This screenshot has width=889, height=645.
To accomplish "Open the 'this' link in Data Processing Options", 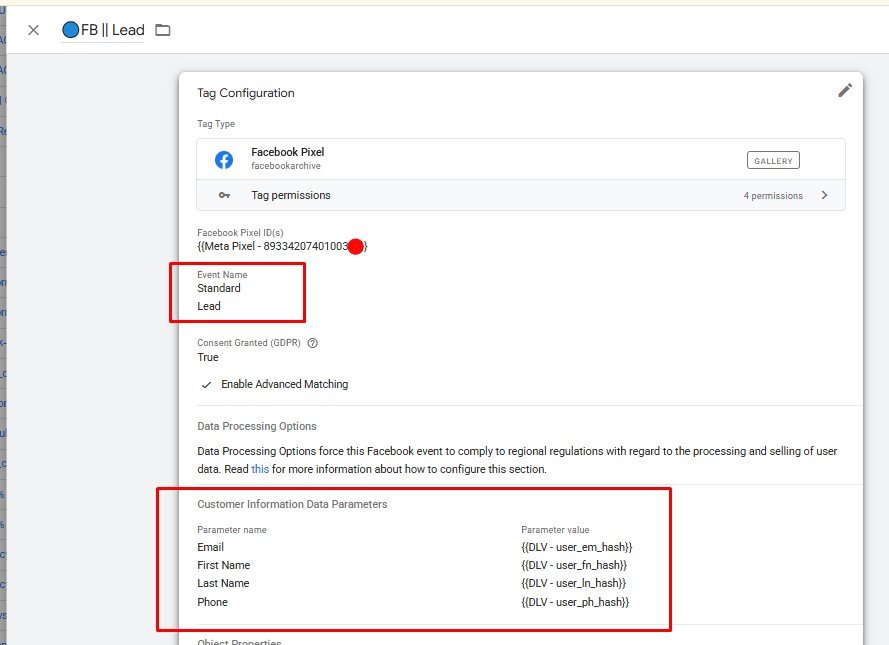I will pos(260,469).
